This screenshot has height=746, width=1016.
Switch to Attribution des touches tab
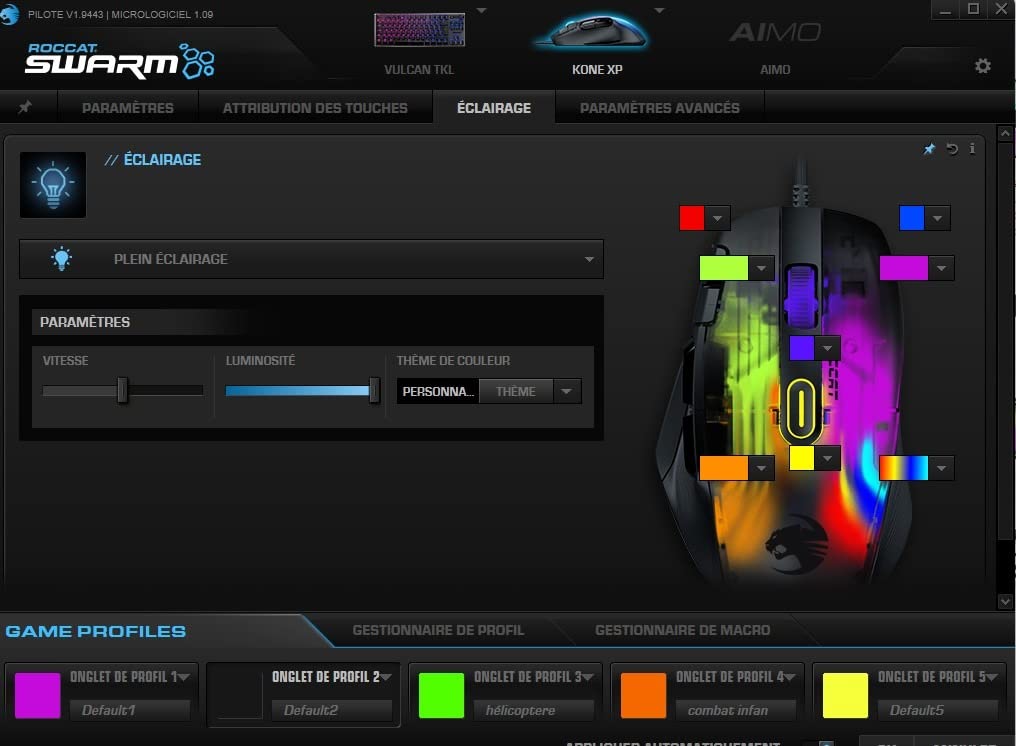(x=315, y=108)
